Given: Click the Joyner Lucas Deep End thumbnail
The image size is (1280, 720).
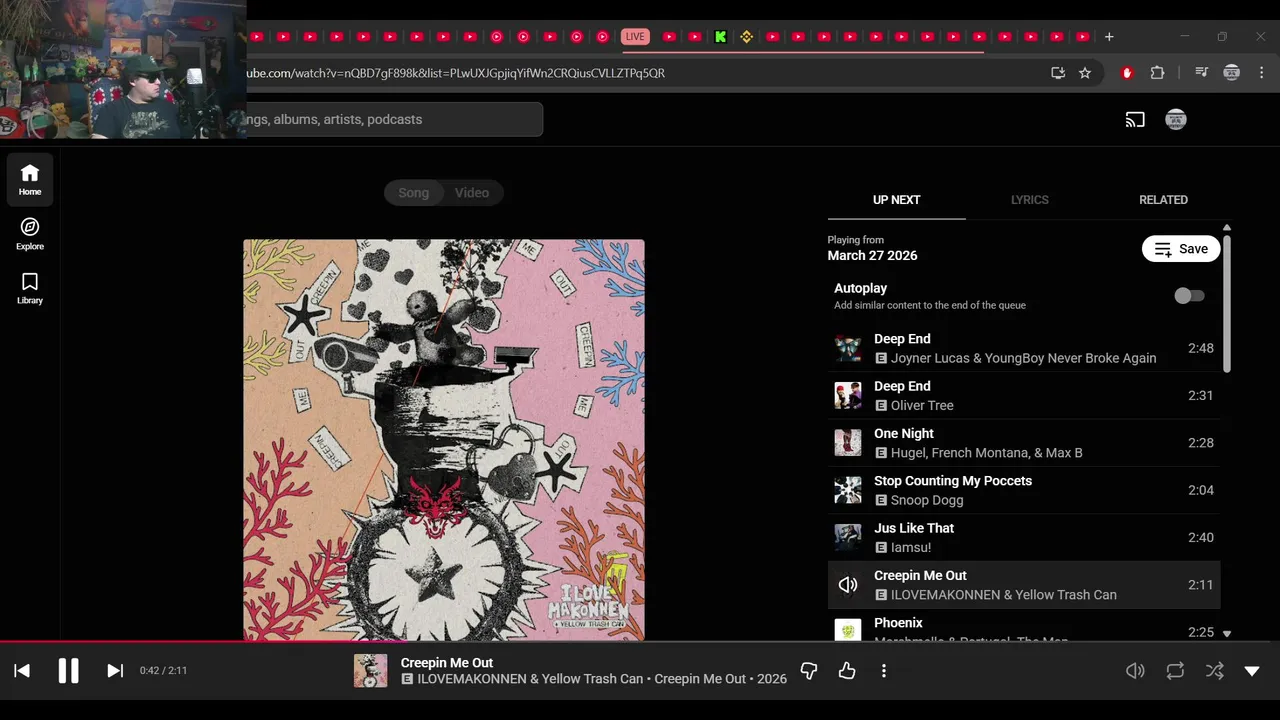Looking at the screenshot, I should (848, 348).
